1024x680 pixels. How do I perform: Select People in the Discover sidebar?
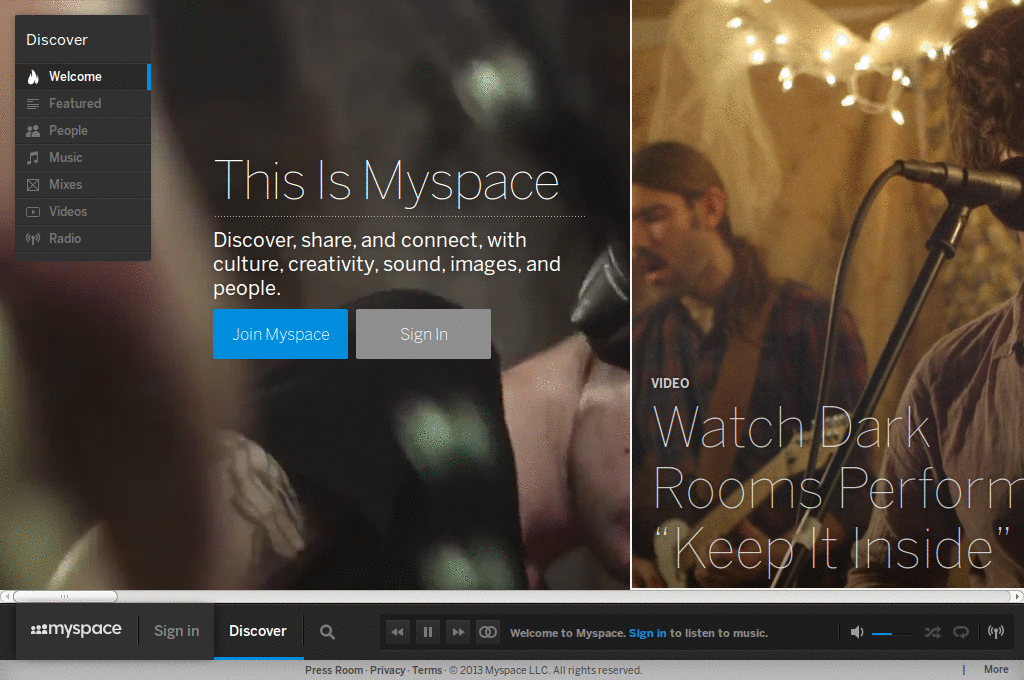(x=83, y=131)
